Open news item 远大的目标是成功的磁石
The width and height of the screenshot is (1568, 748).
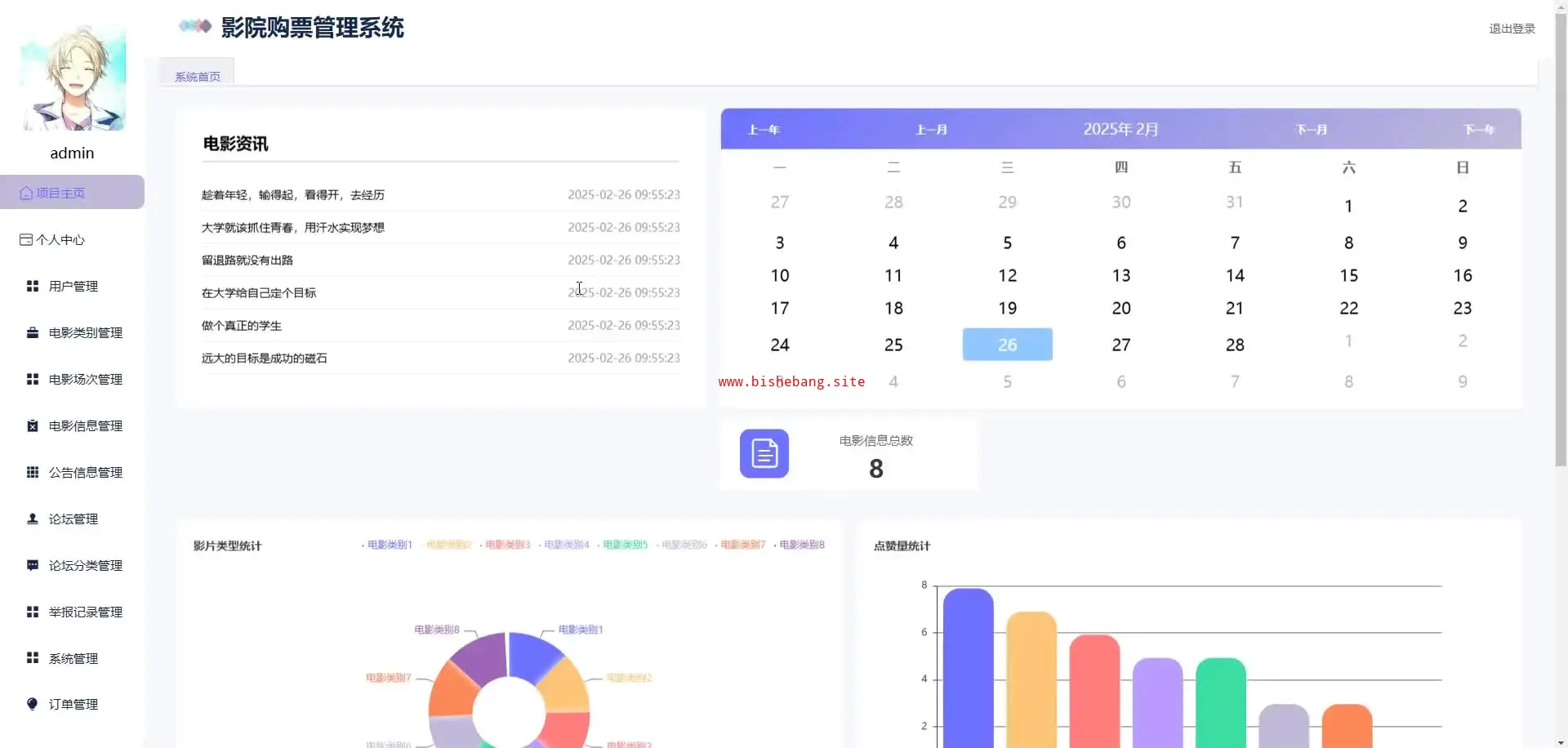coord(265,358)
